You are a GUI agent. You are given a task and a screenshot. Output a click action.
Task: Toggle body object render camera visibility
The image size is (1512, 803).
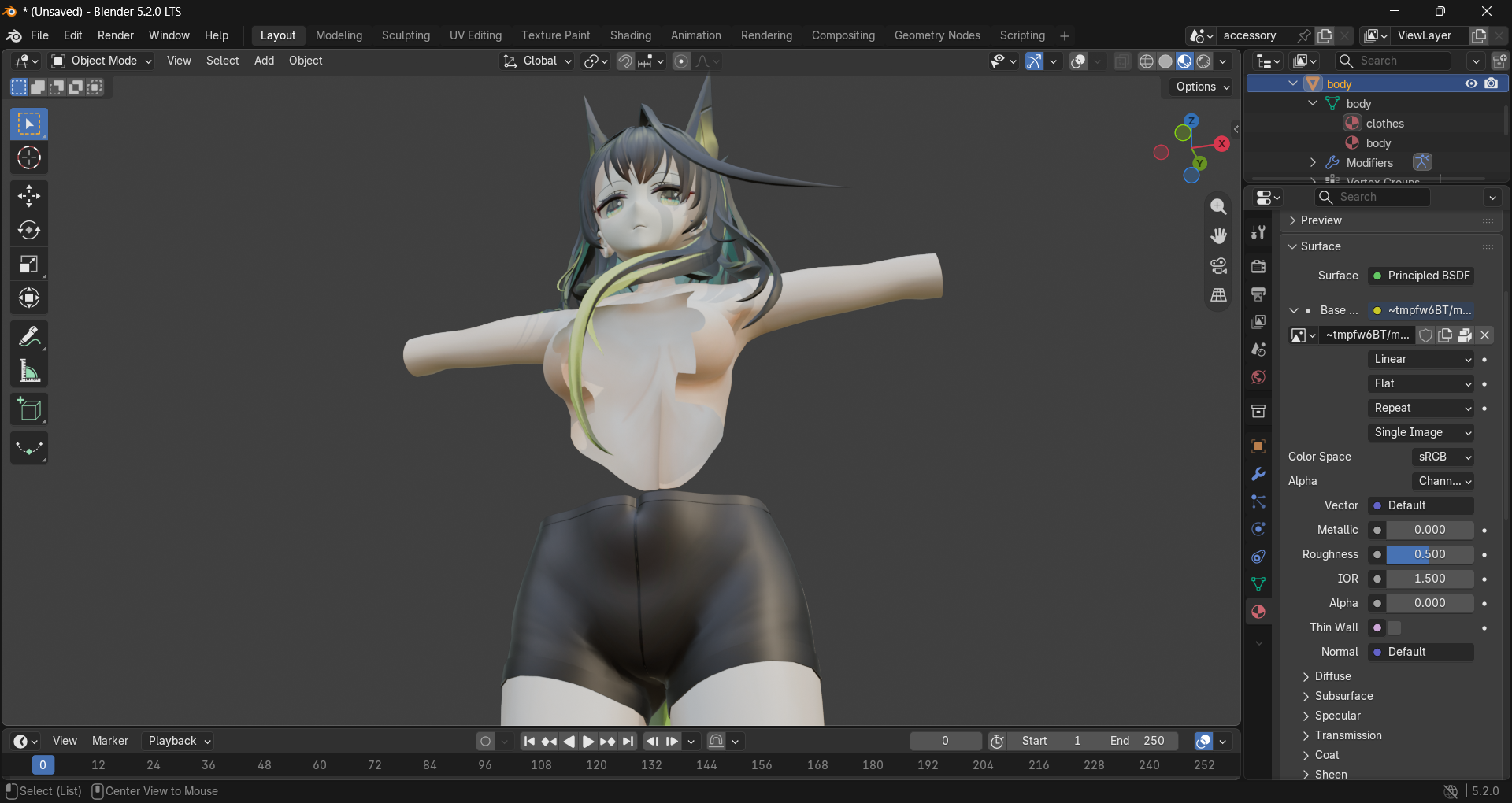(1492, 83)
